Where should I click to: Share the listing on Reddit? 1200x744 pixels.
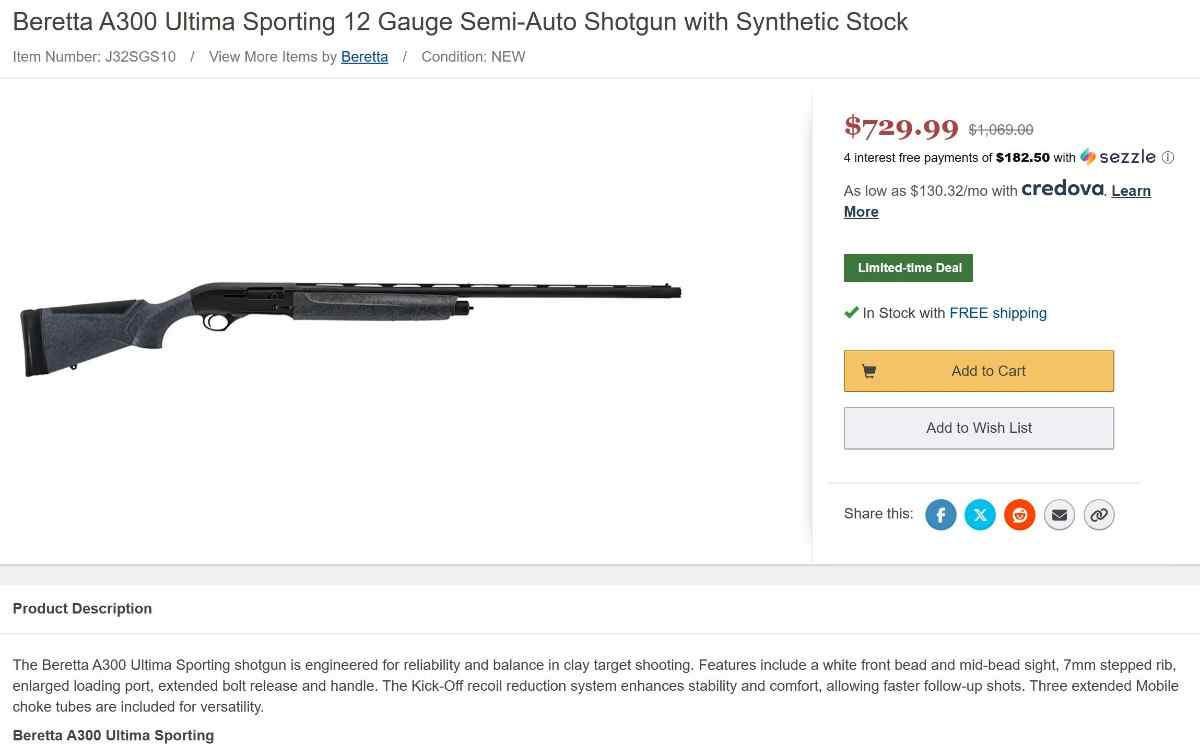coord(1019,515)
